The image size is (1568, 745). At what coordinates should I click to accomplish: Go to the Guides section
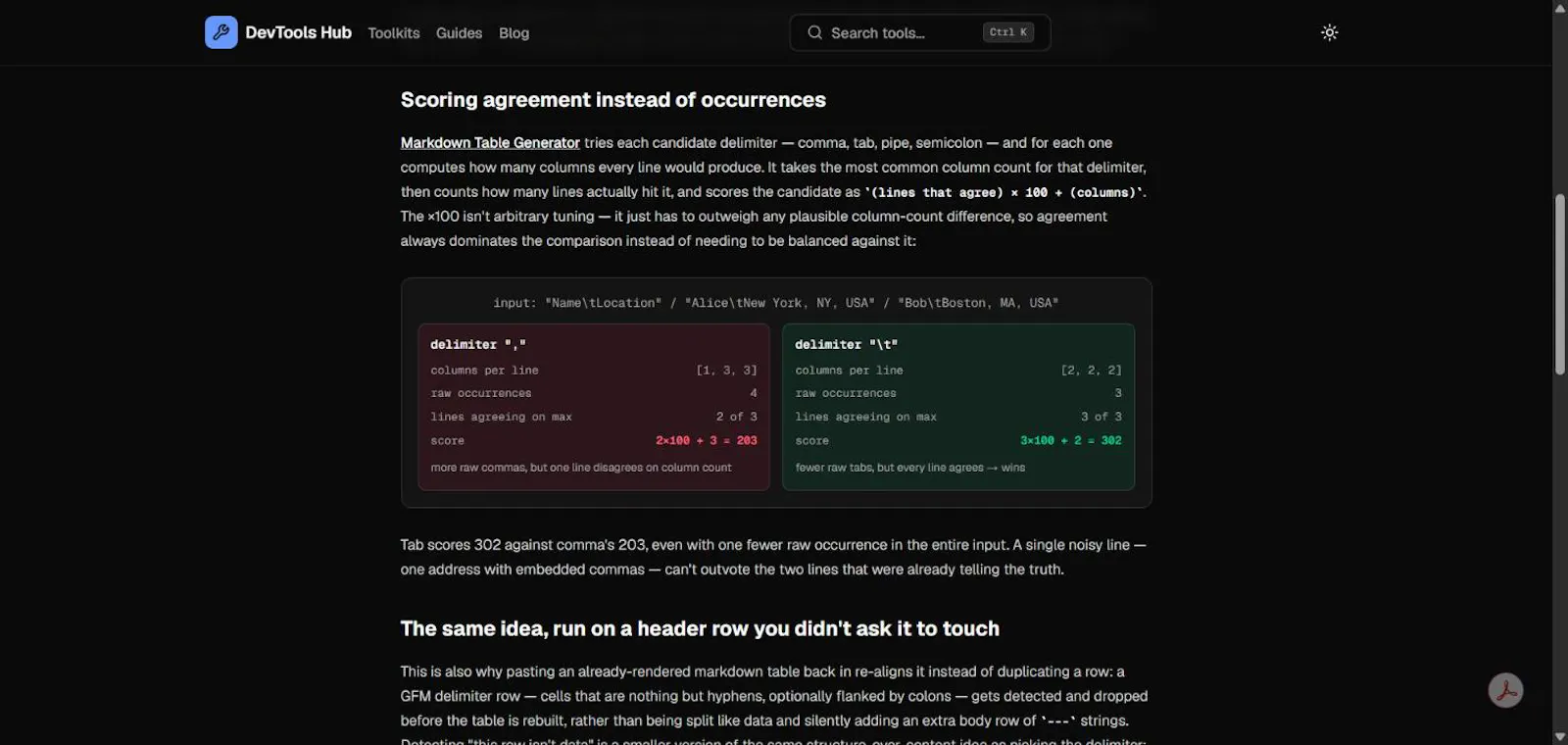point(459,33)
